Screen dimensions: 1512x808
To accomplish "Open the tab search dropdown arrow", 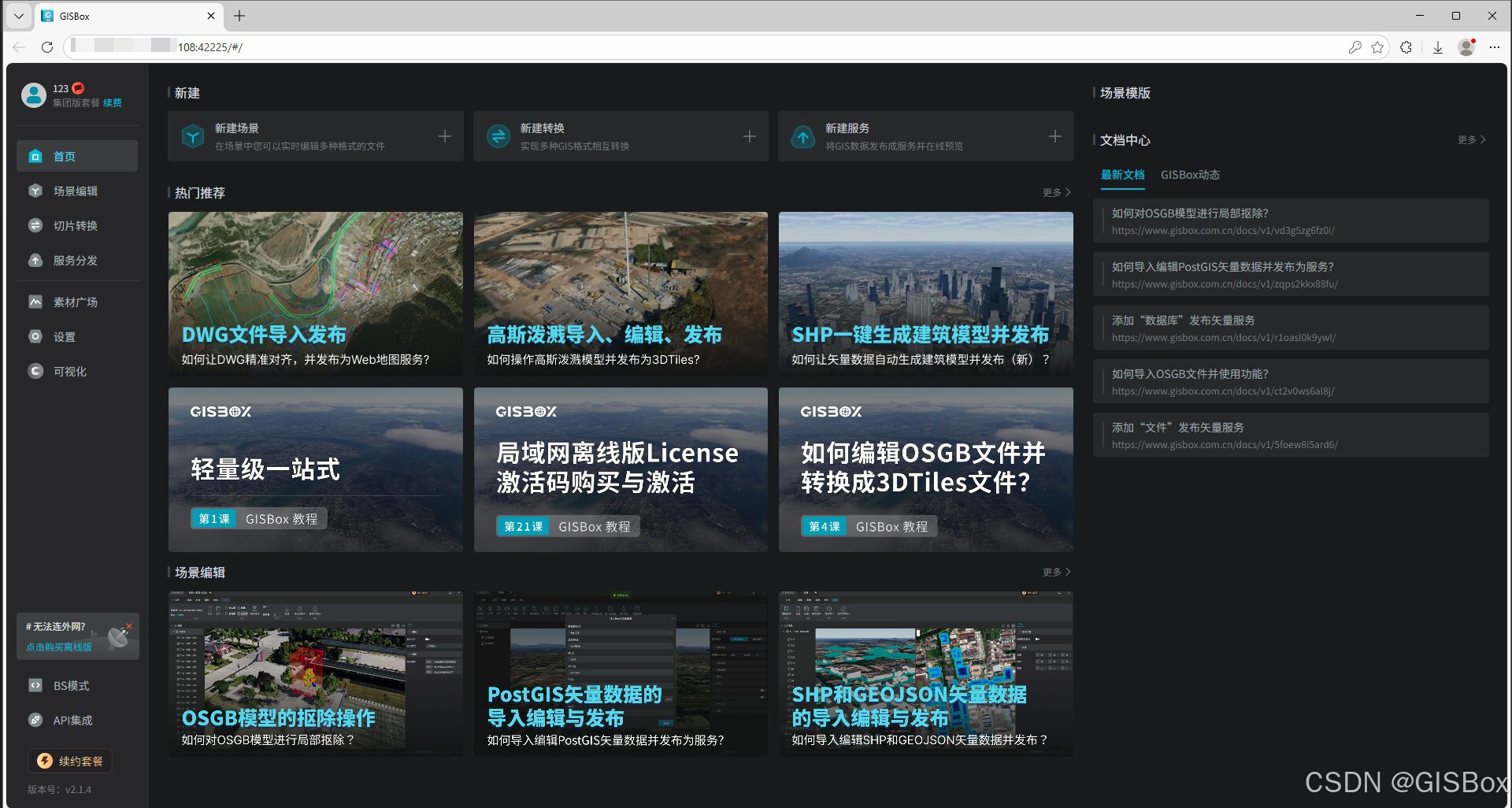I will point(19,16).
